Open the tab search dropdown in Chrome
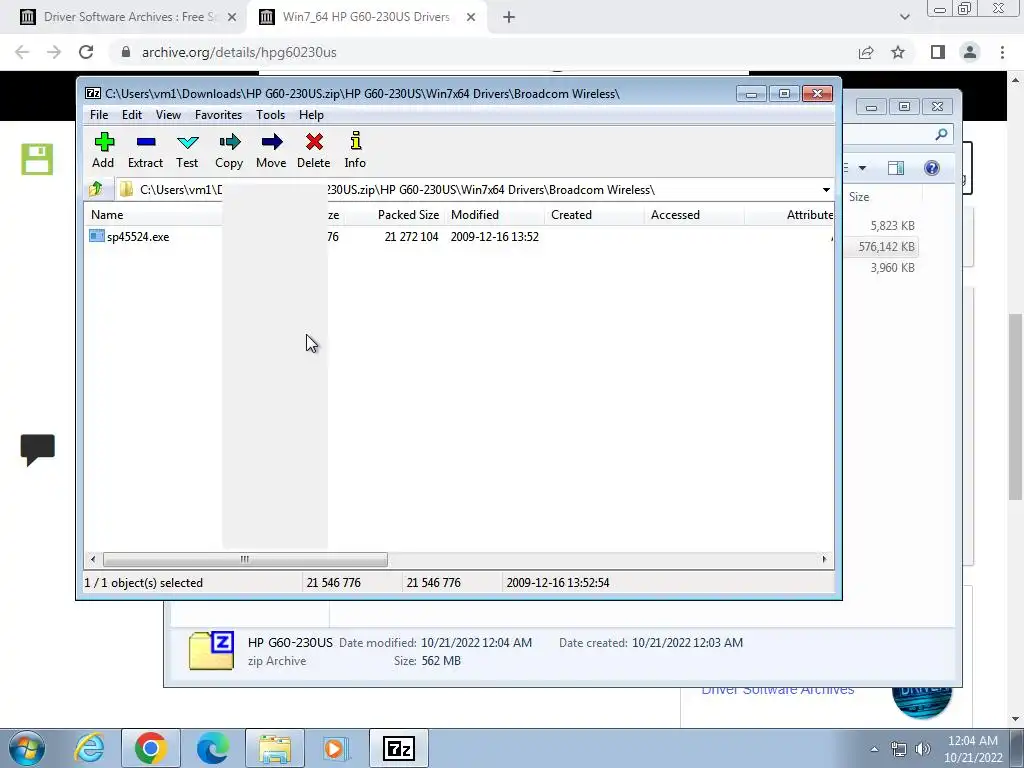 (904, 18)
